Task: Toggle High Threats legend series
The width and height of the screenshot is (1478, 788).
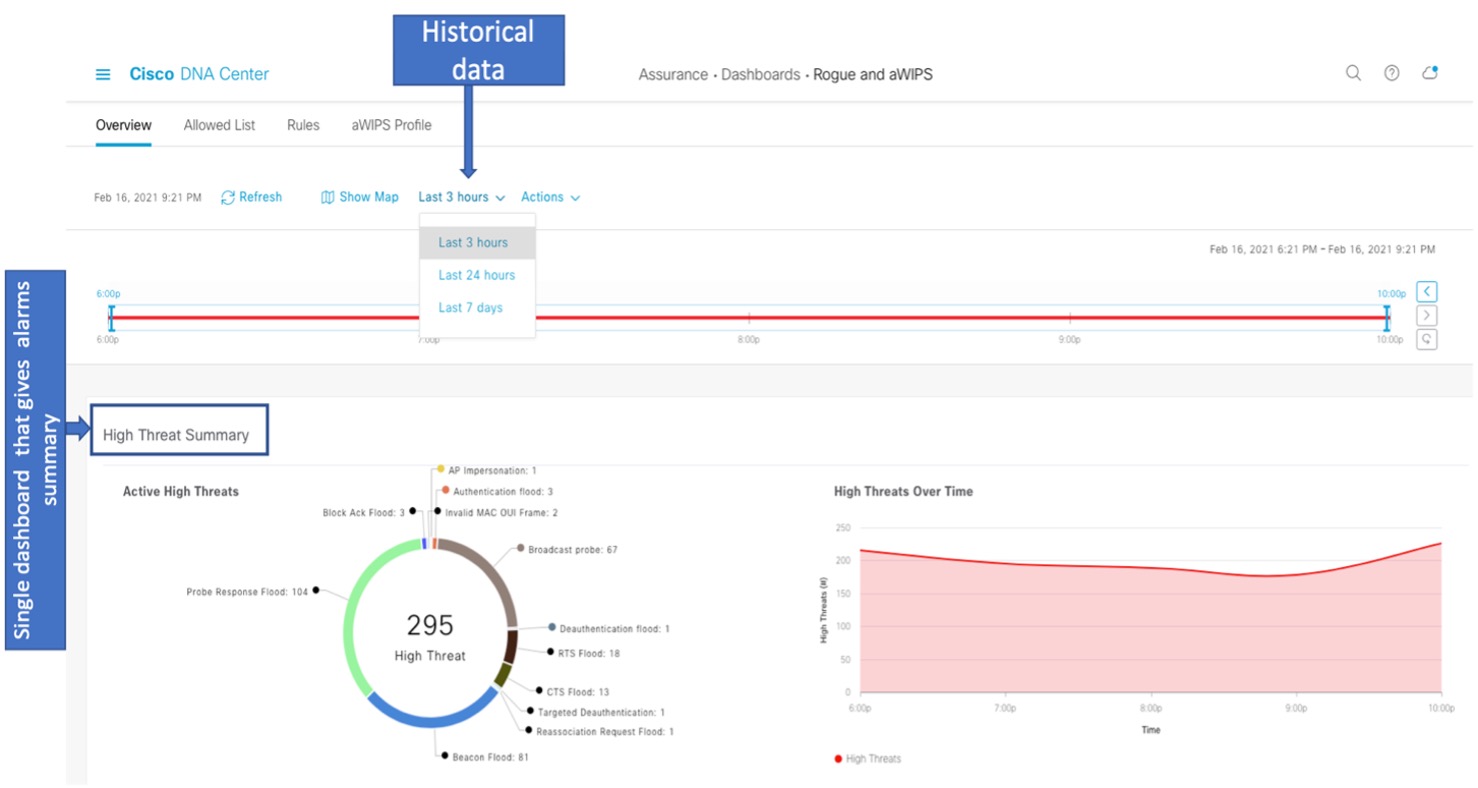Action: click(867, 759)
